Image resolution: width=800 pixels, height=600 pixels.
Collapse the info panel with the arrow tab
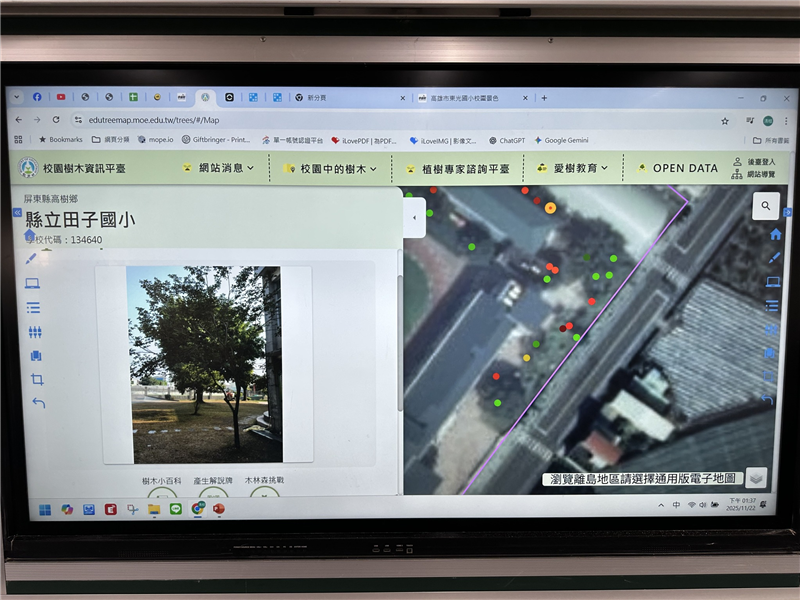point(413,217)
